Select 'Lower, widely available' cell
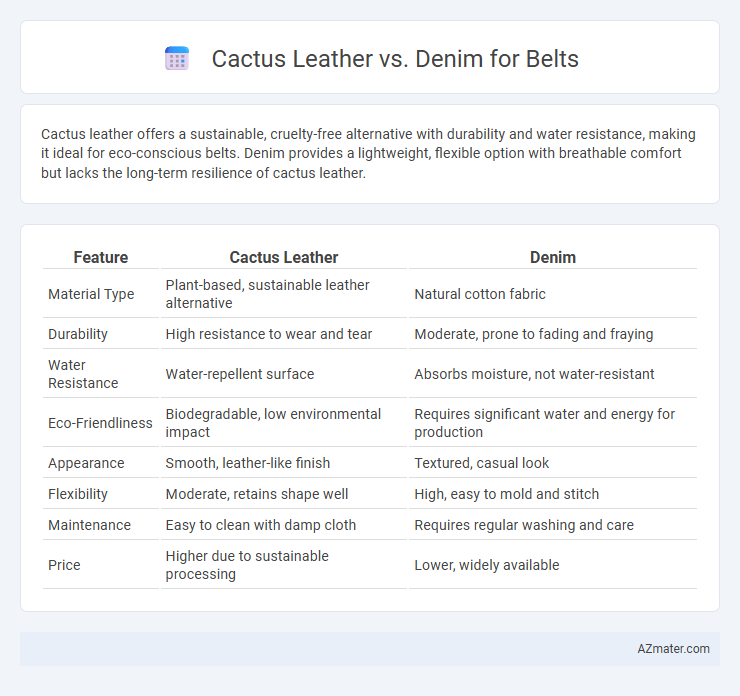Screen dimensions: 740x696 (x=553, y=565)
